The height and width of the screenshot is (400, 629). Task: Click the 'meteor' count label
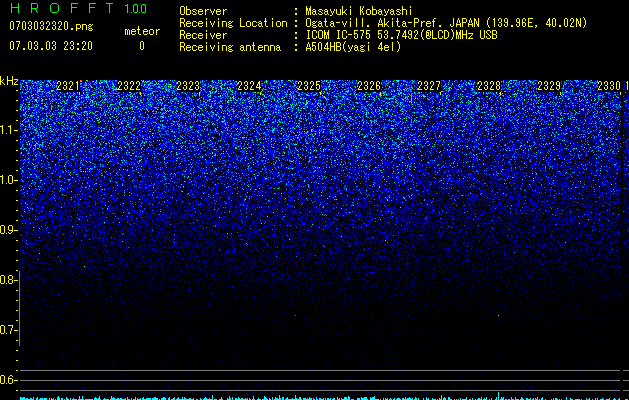pos(142,31)
